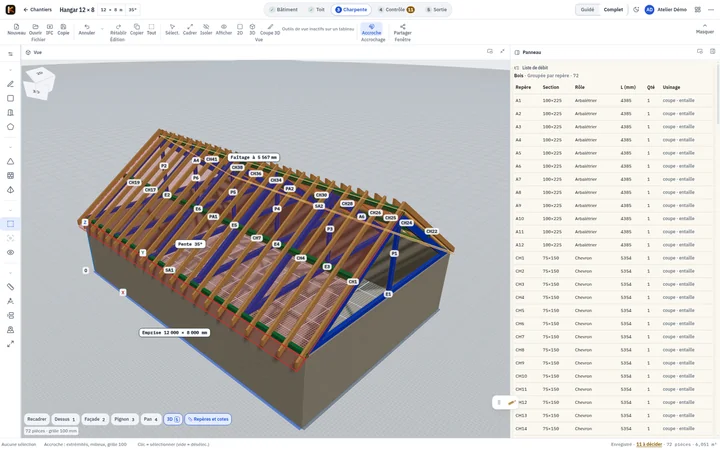This screenshot has height=450, width=720.
Task: Go to the Bâtiment step
Action: point(283,10)
